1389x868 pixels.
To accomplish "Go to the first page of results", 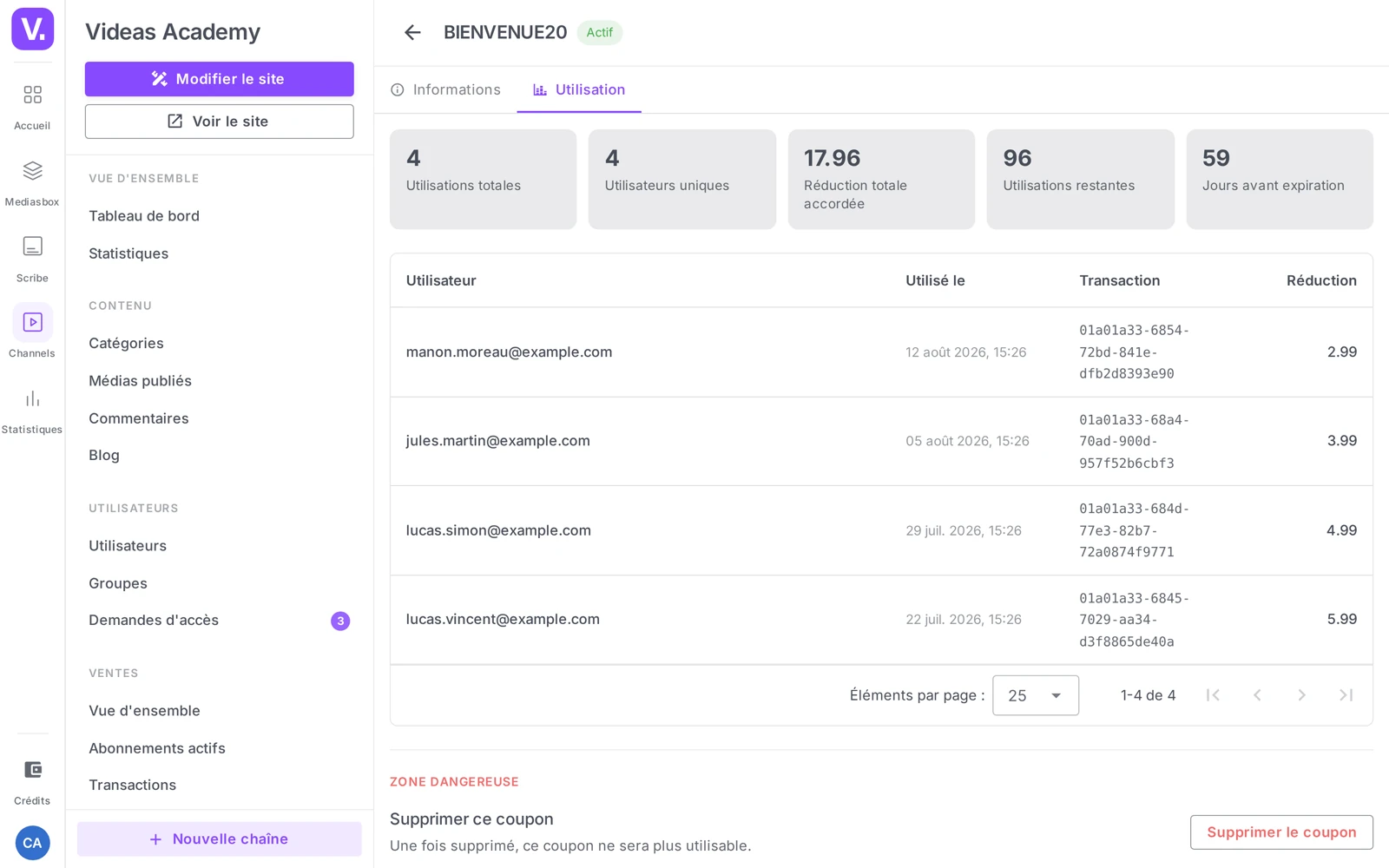I will [1213, 695].
